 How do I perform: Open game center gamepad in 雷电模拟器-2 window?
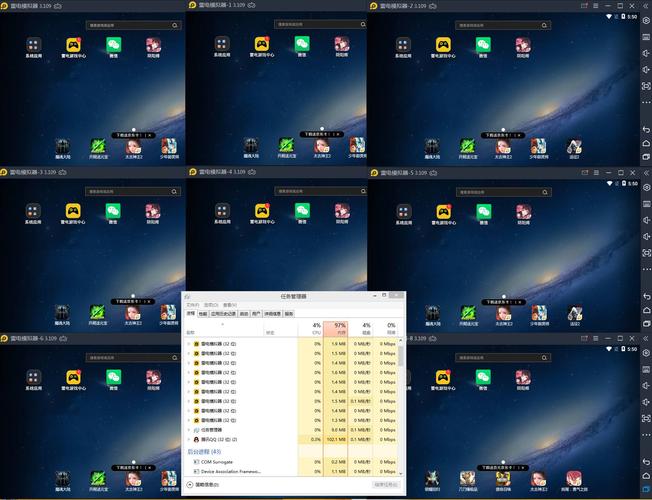[443, 45]
